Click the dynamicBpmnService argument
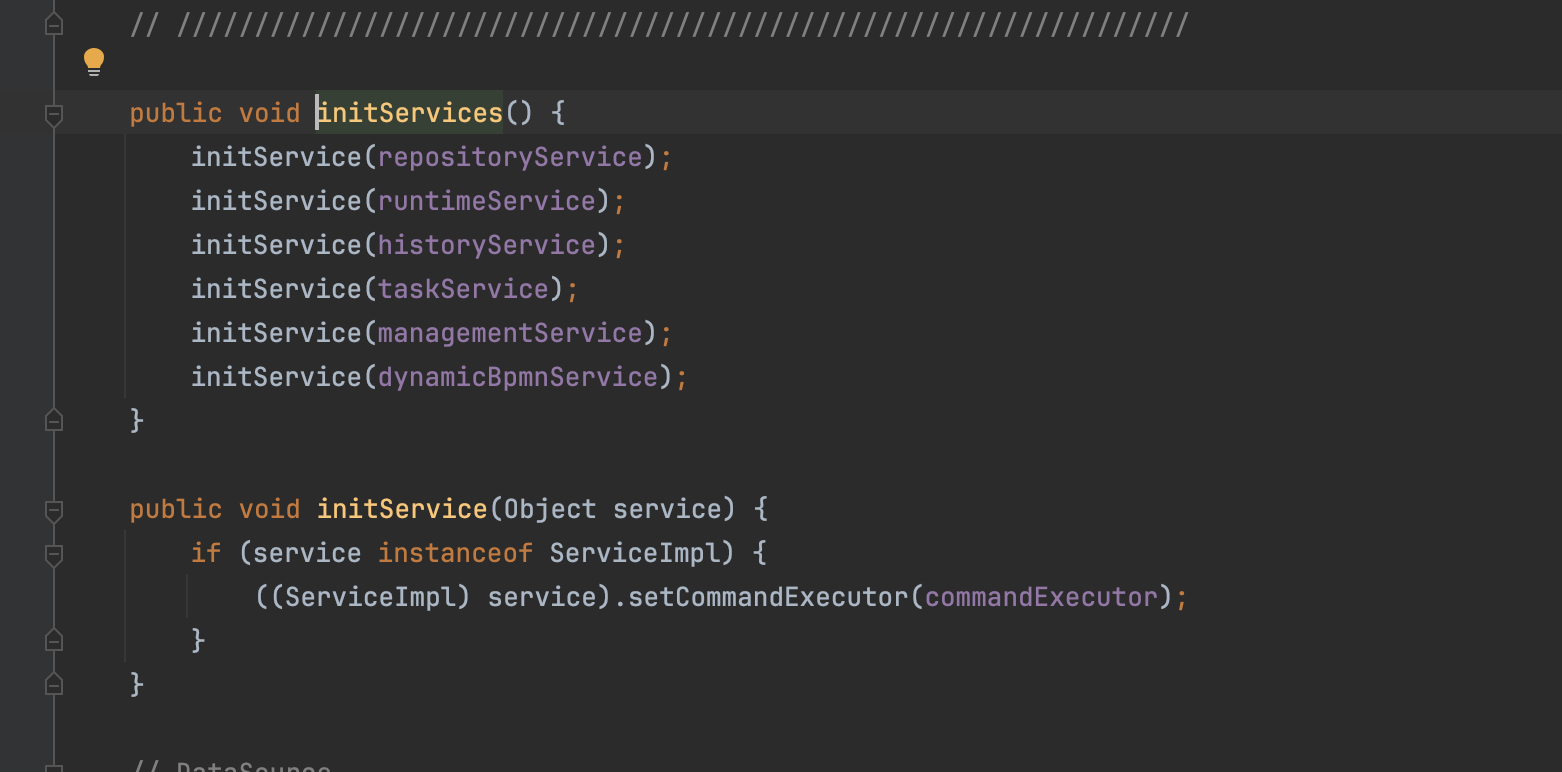Viewport: 1562px width, 772px height. [518, 377]
